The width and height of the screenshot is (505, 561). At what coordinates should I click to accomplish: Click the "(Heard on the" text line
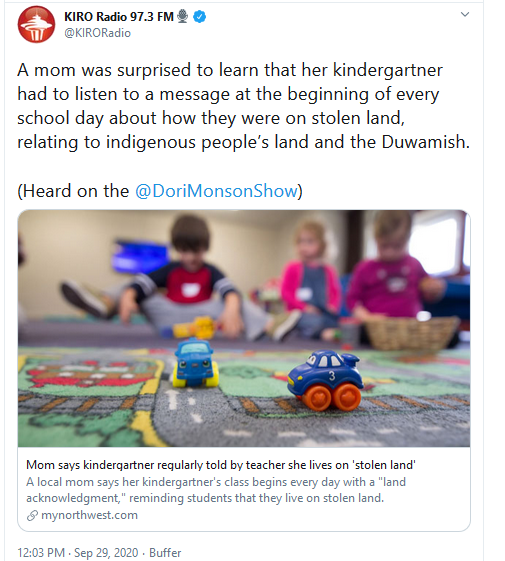click(73, 191)
